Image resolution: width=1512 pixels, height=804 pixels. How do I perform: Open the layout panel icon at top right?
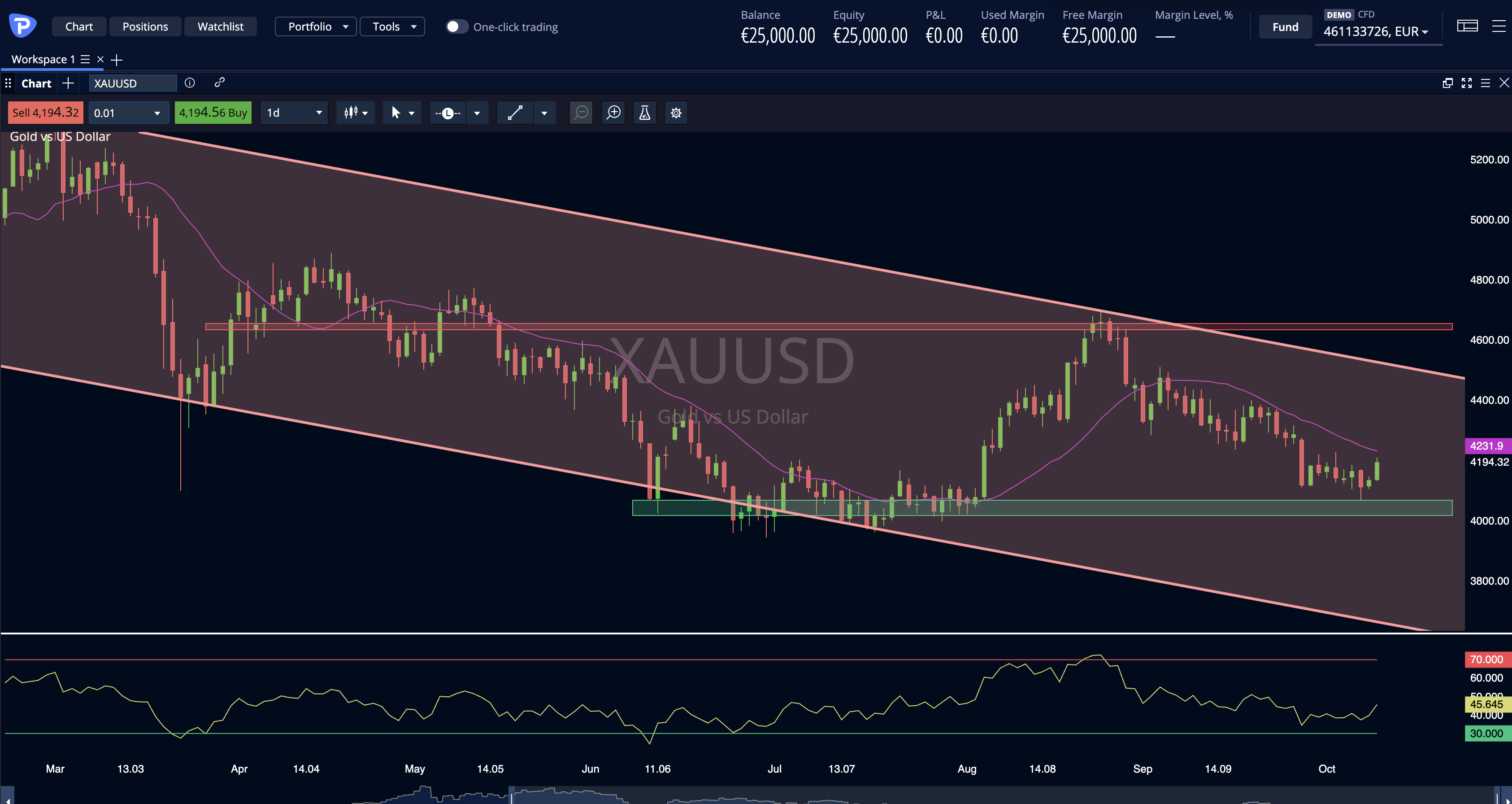1468,26
